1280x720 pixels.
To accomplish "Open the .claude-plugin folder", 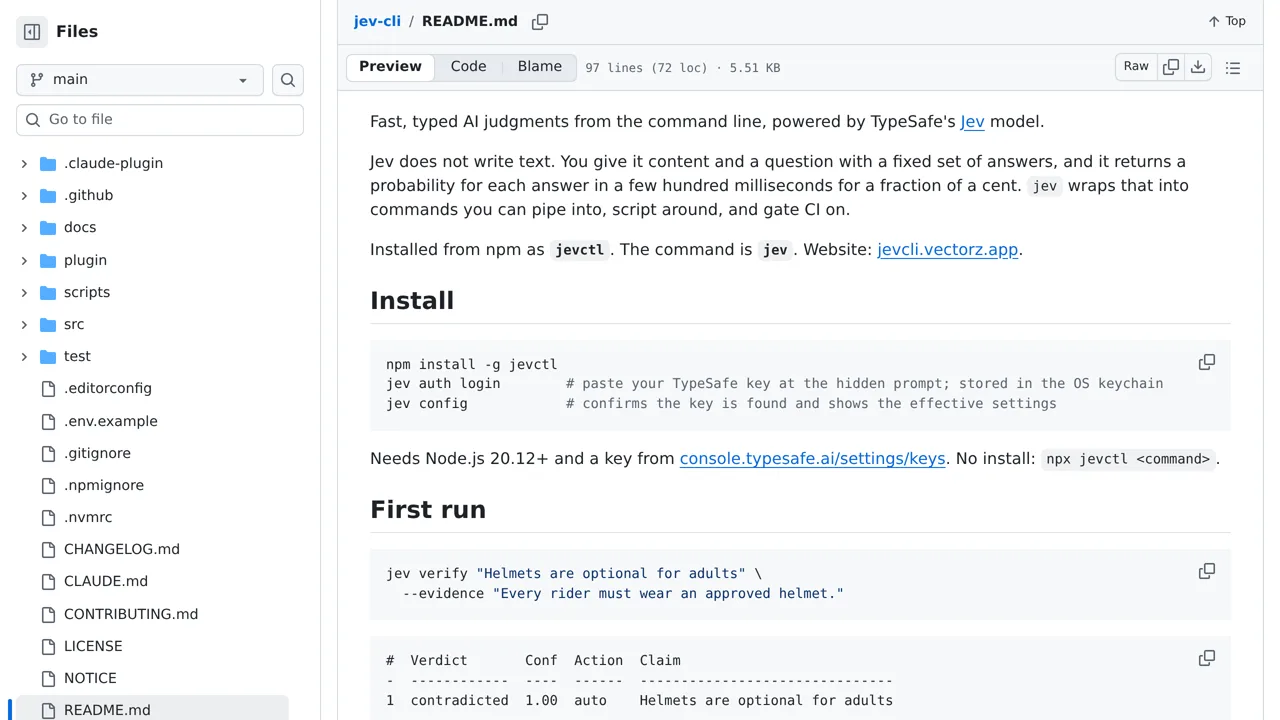I will (x=113, y=163).
